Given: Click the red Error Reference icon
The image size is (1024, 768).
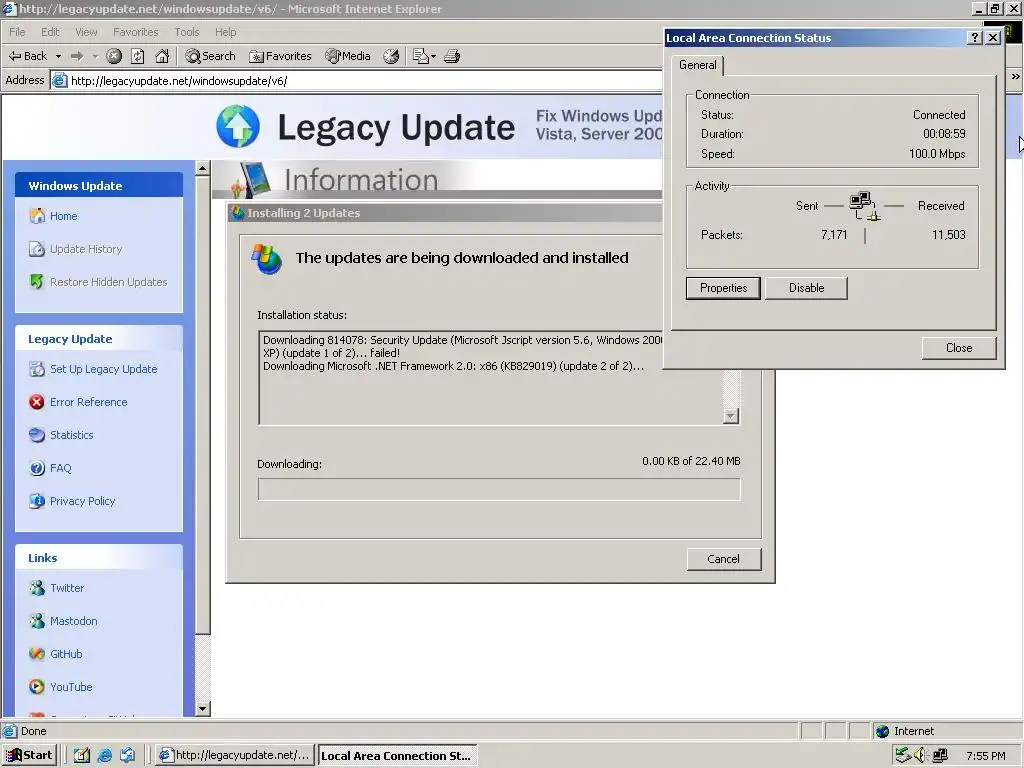Looking at the screenshot, I should (37, 402).
